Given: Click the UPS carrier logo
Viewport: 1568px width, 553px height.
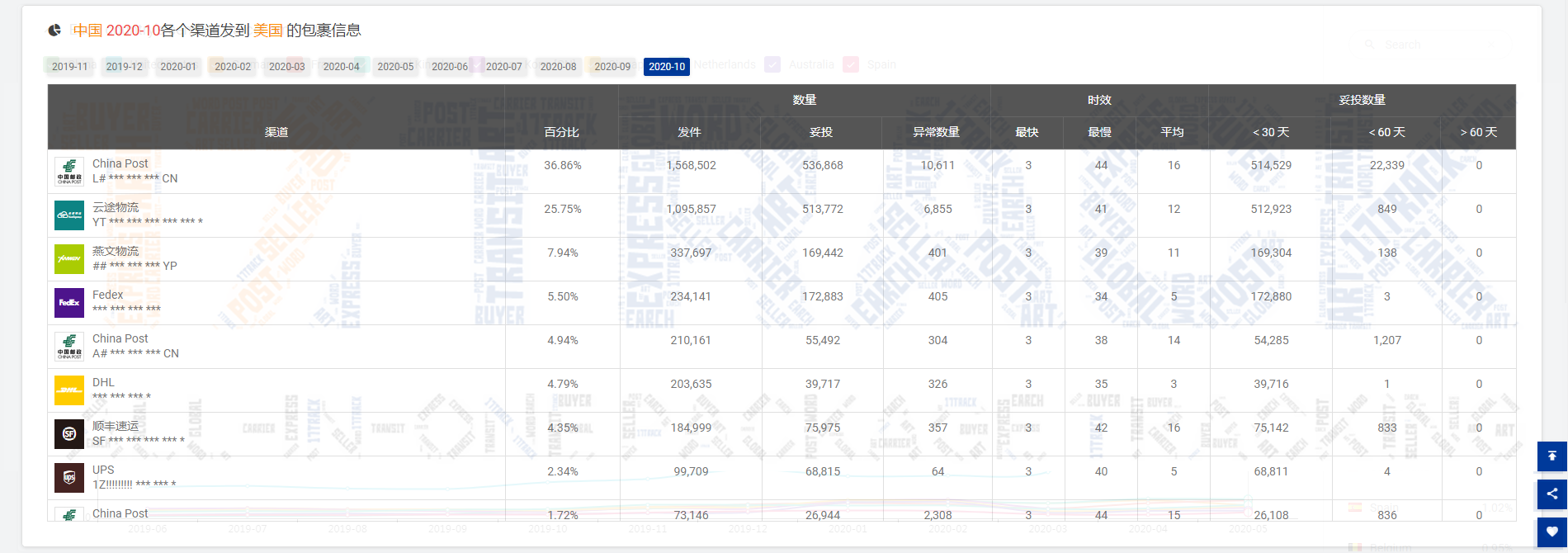Looking at the screenshot, I should [69, 478].
